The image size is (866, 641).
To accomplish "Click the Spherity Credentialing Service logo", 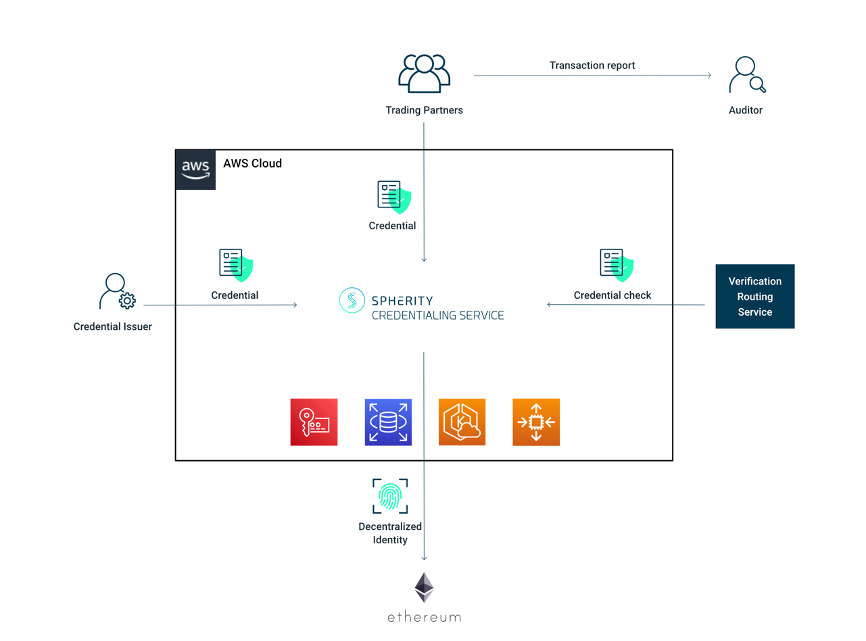I will [422, 303].
